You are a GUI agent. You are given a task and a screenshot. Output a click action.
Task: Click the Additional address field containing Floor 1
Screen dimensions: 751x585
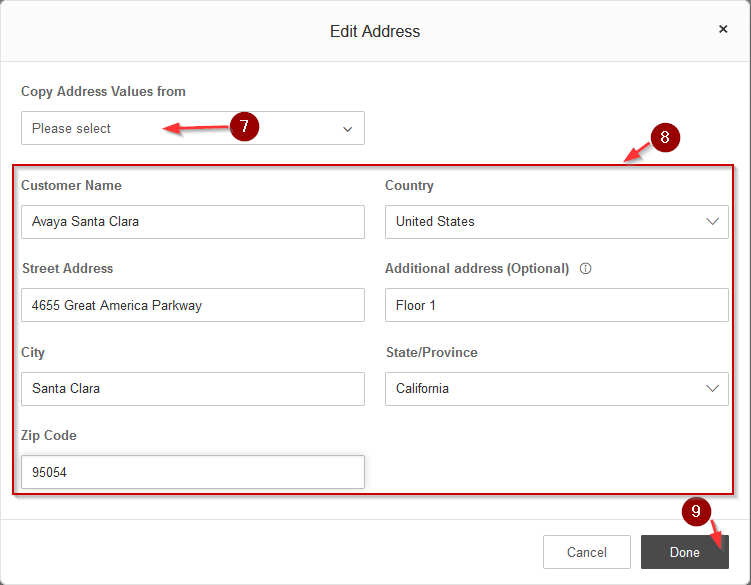click(557, 305)
